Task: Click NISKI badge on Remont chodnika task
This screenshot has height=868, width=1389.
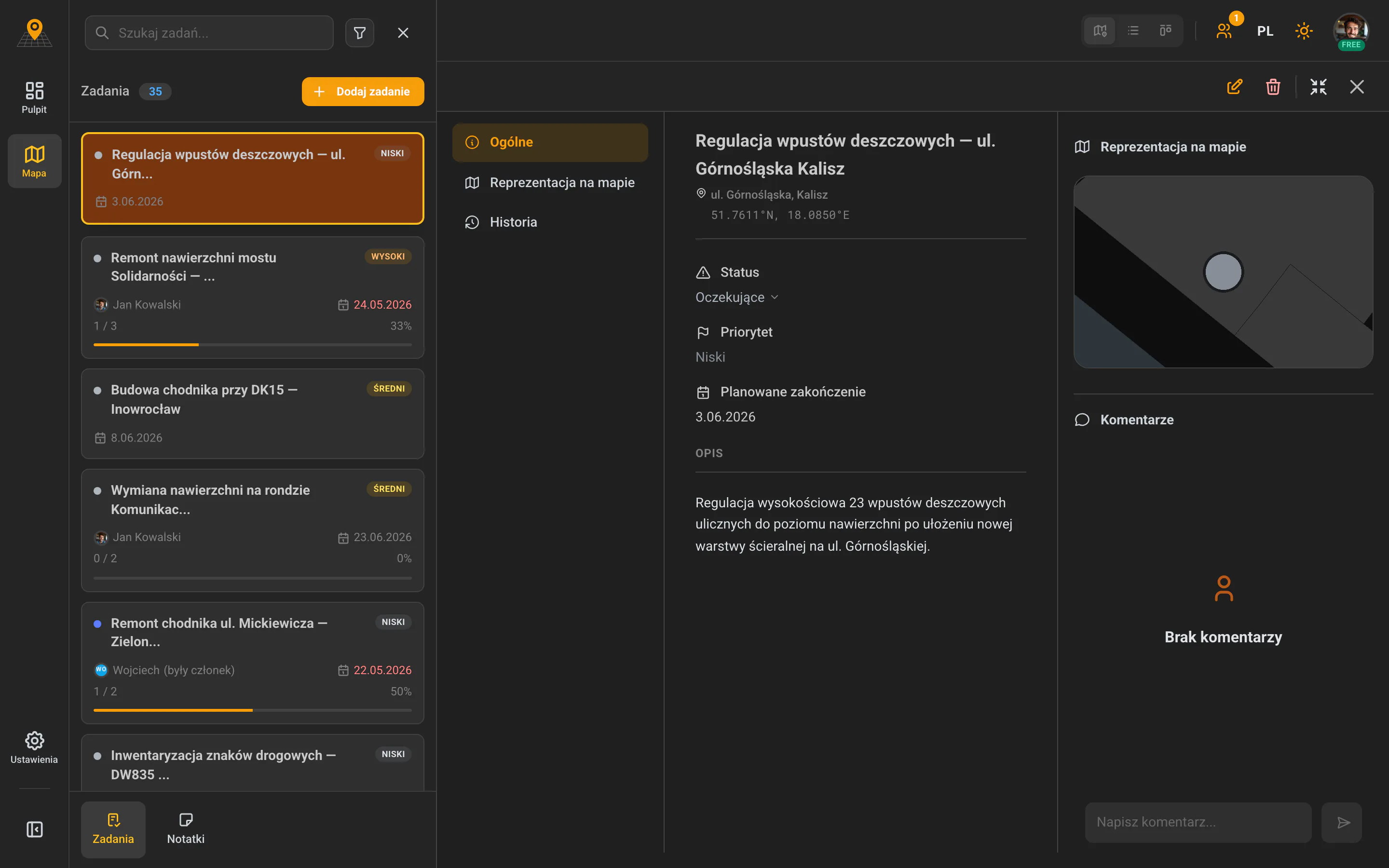Action: (x=393, y=622)
